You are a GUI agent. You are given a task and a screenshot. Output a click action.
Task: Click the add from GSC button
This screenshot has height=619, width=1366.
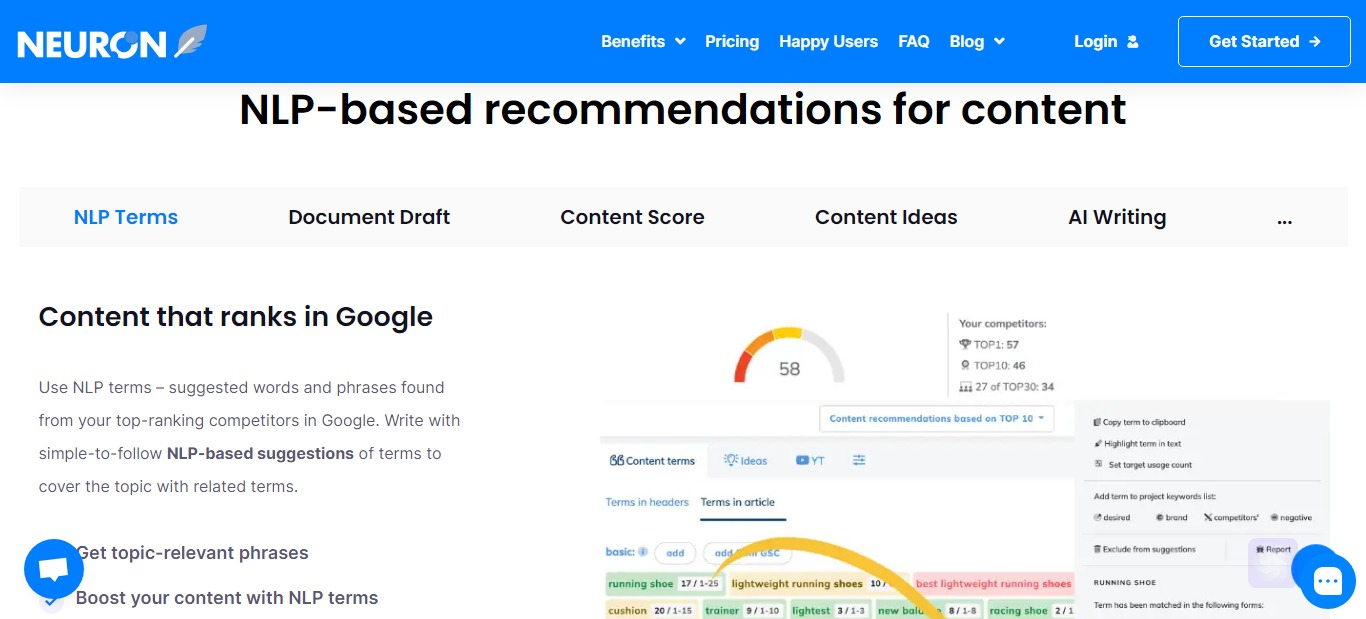pos(747,553)
